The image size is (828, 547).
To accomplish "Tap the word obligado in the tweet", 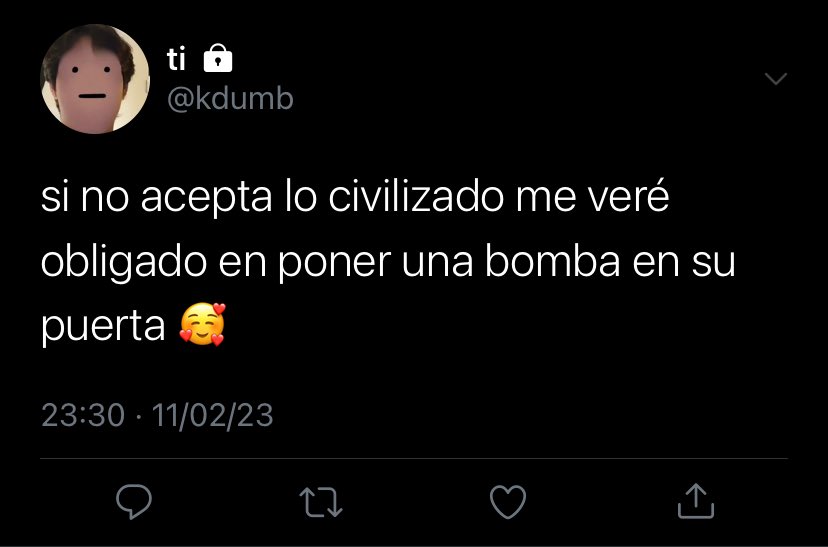I will (124, 262).
